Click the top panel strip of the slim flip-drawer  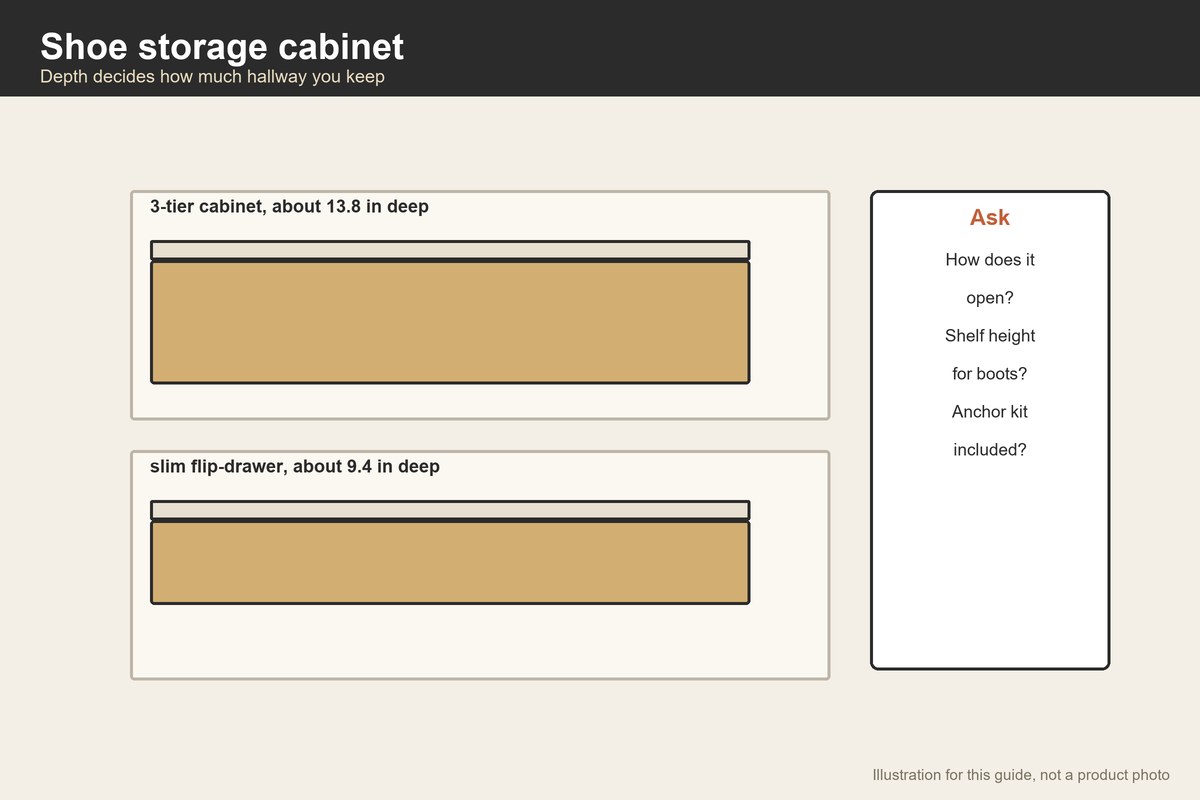450,510
